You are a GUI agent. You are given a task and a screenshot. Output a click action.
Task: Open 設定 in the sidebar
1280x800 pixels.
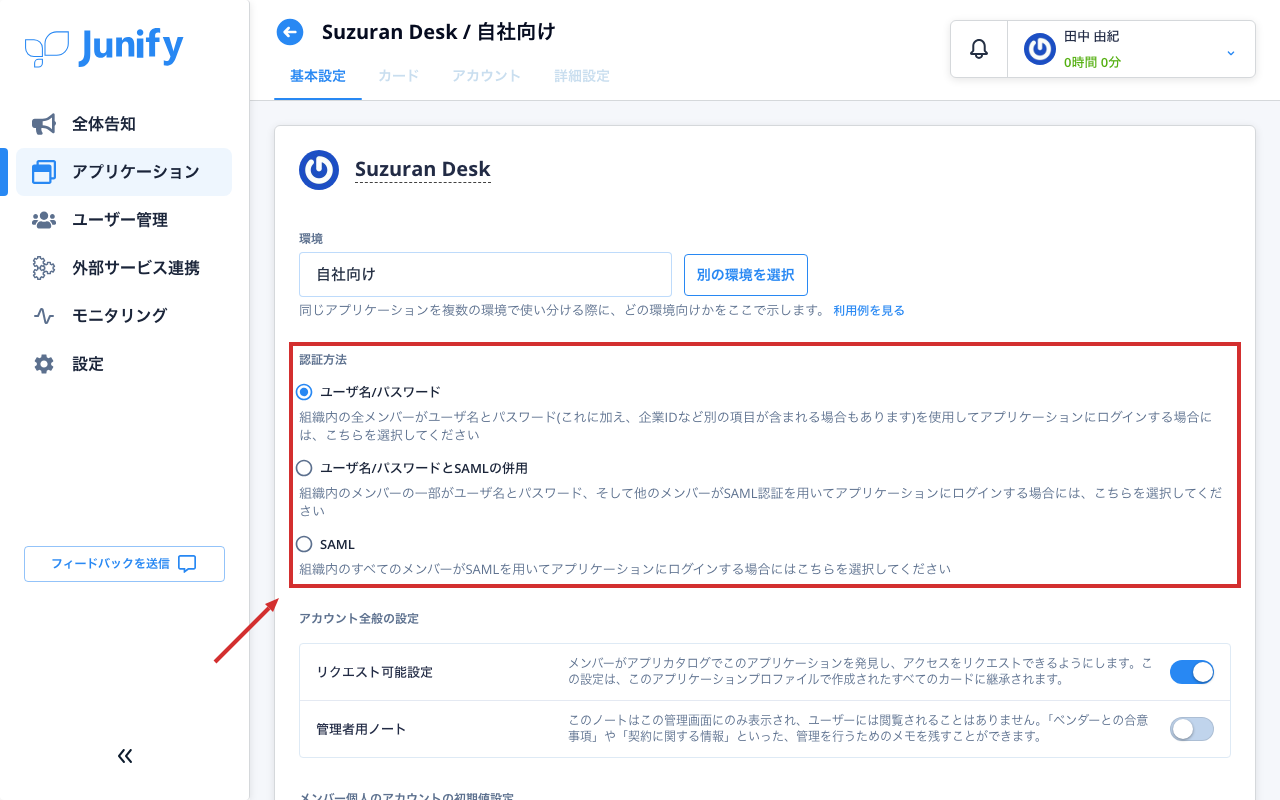124,364
